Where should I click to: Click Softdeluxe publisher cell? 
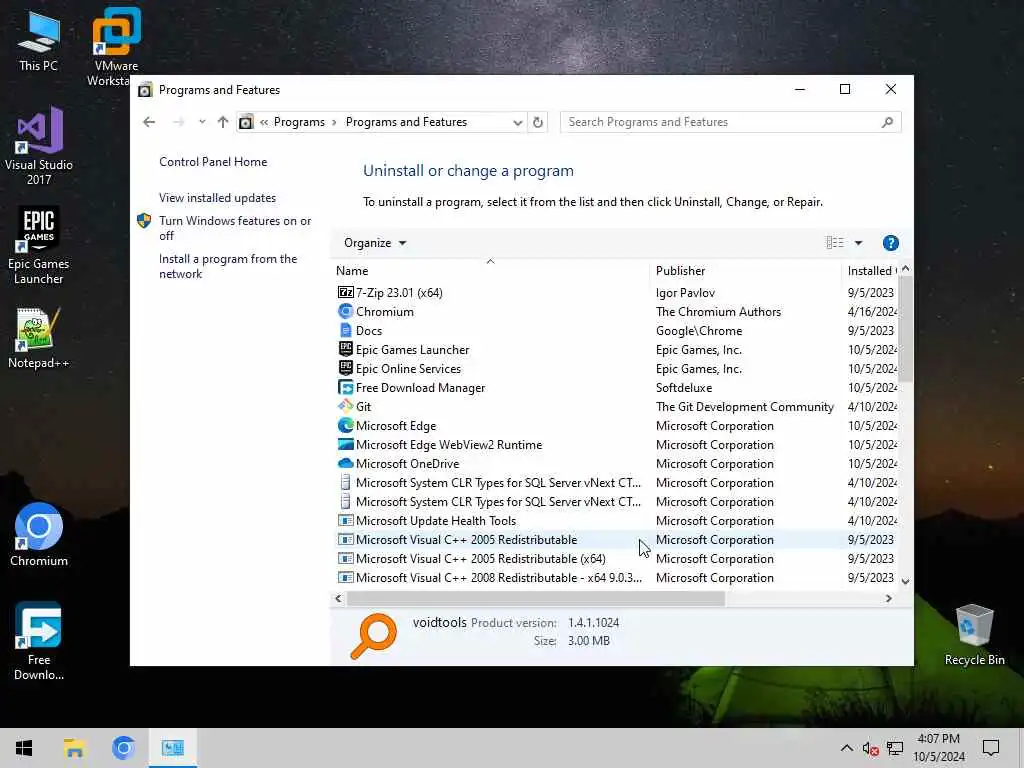coord(684,388)
